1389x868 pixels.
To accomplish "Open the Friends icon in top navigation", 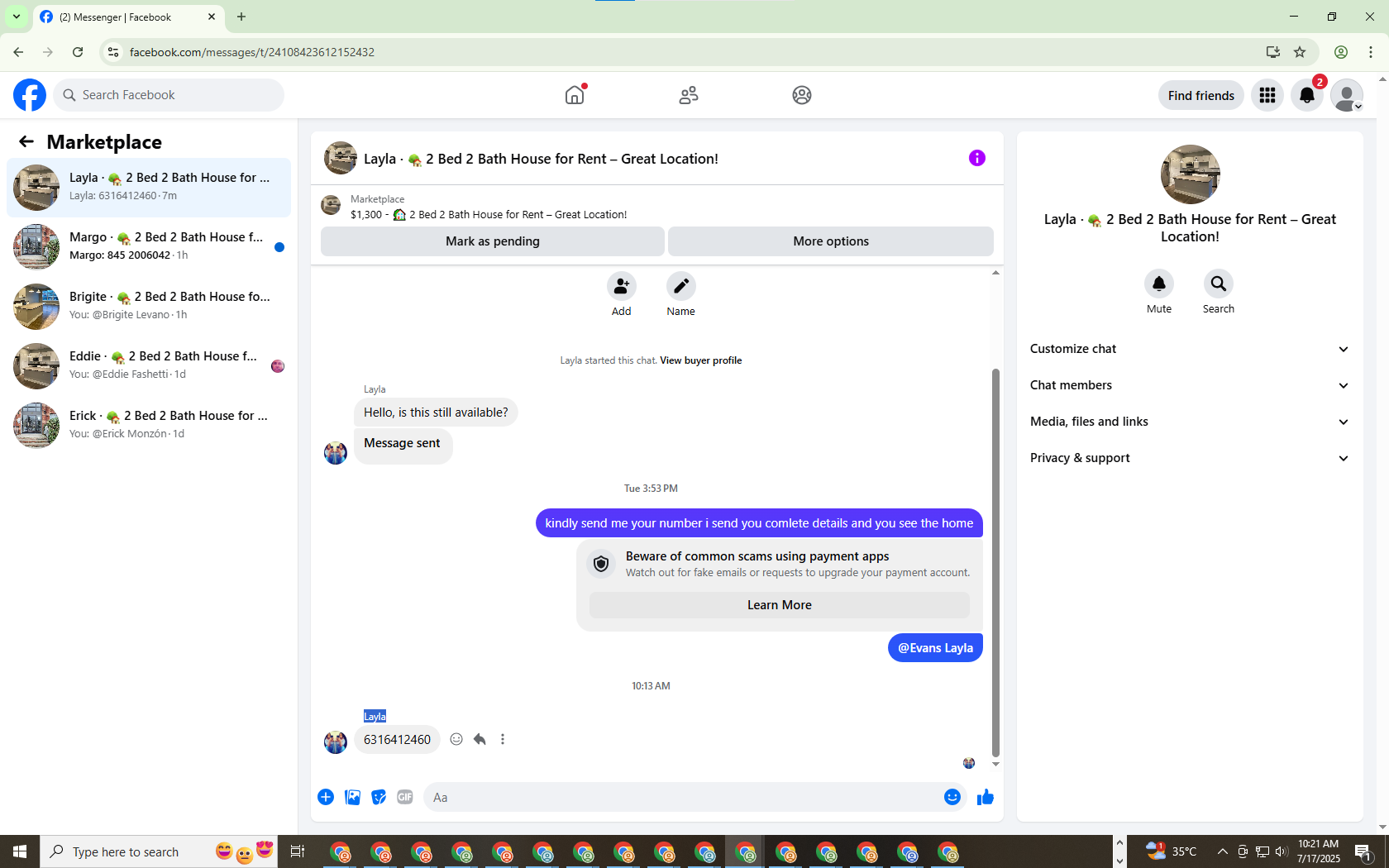I will [x=689, y=95].
